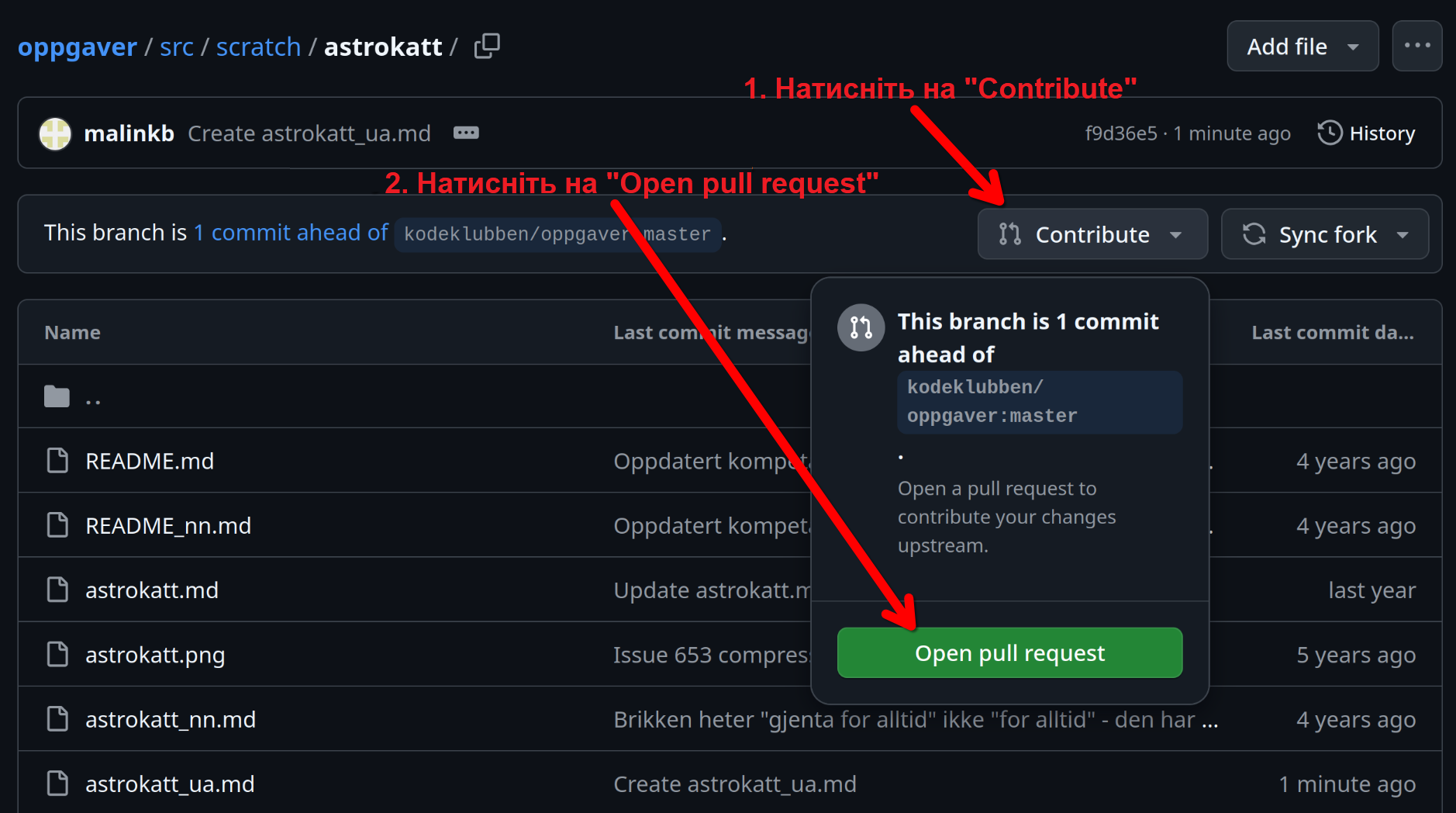Open README_nn.md file
The width and height of the screenshot is (1456, 813).
click(x=168, y=526)
